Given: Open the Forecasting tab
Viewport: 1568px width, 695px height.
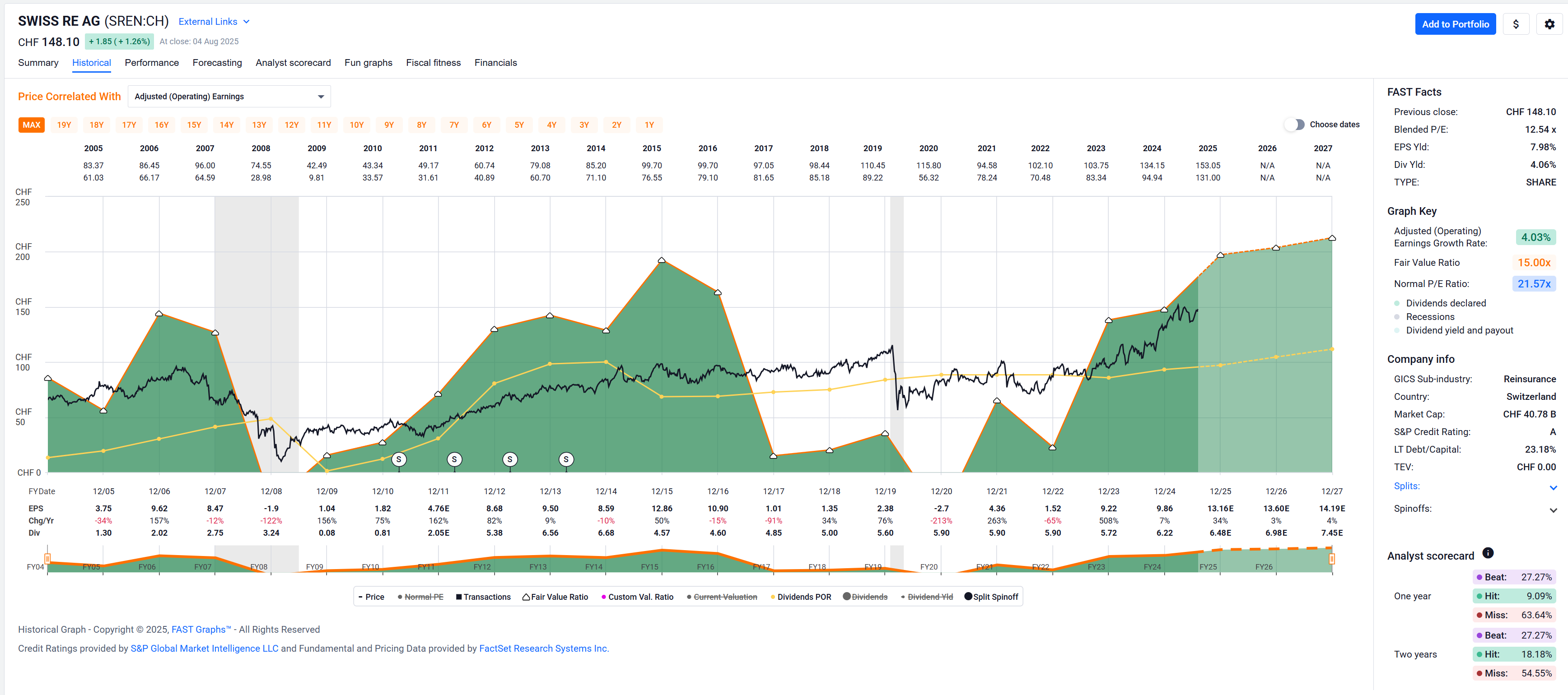Looking at the screenshot, I should point(217,63).
